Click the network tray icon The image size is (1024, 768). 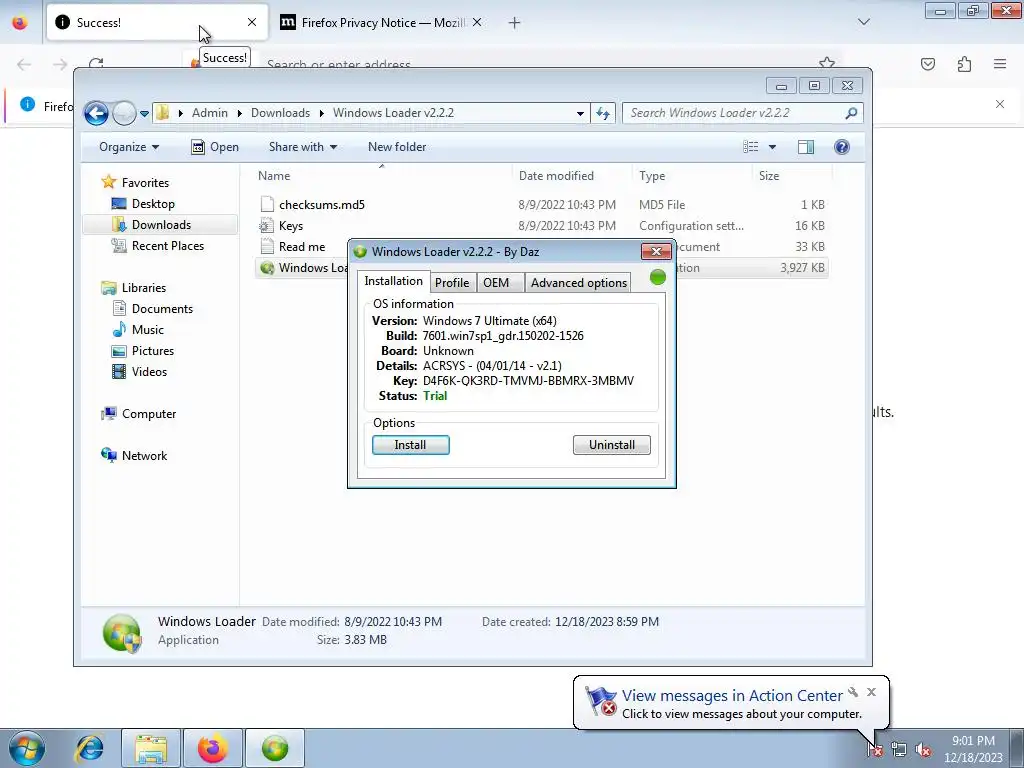click(x=899, y=750)
